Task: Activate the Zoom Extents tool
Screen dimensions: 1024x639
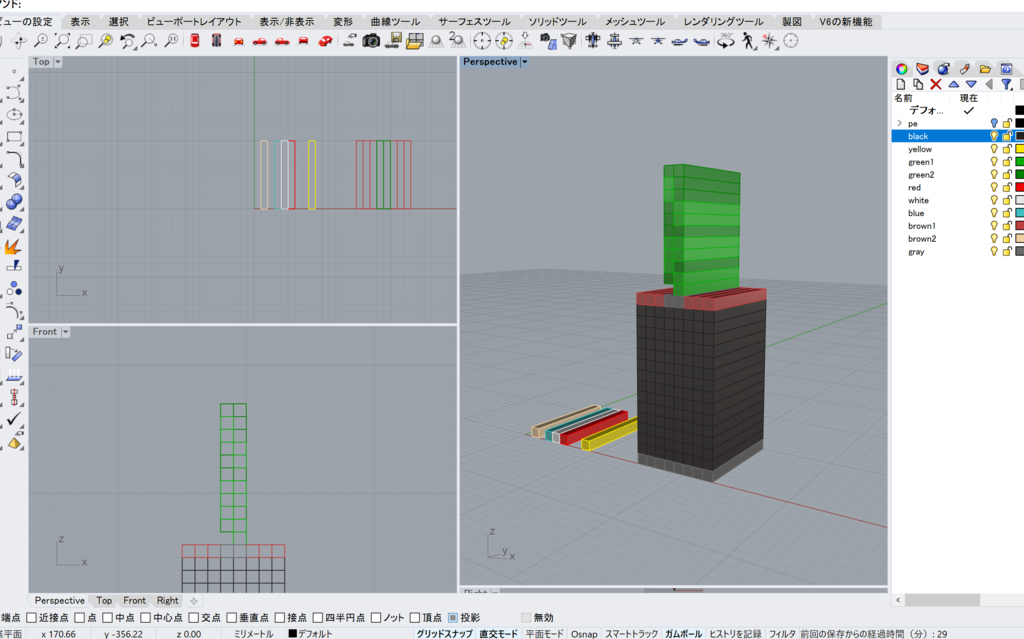Action: [x=62, y=41]
